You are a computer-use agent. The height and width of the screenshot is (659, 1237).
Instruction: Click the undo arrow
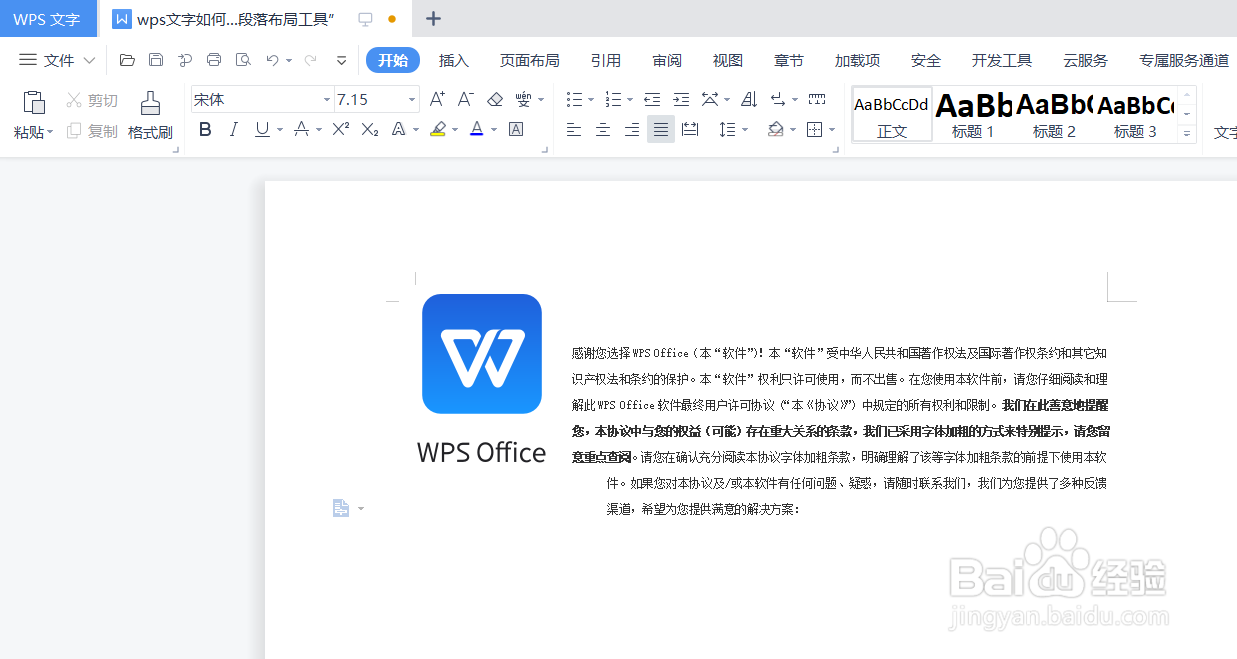[272, 60]
